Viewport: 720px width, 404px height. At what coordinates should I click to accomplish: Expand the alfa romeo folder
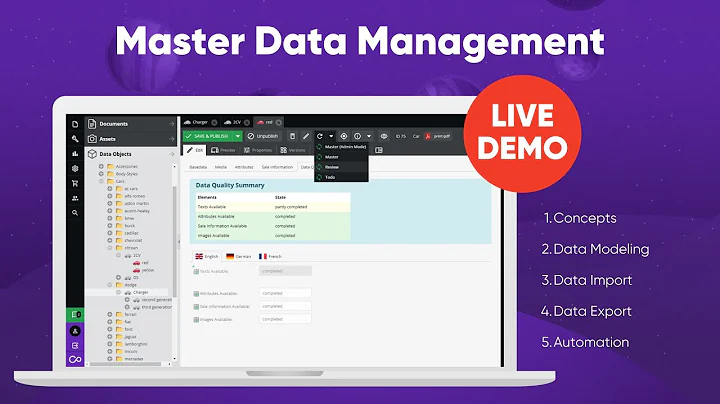[110, 196]
